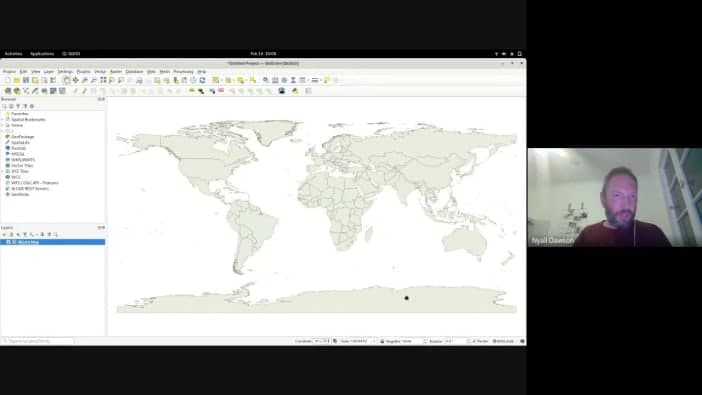
Task: Refresh the Browser panel
Action: click(x=11, y=106)
